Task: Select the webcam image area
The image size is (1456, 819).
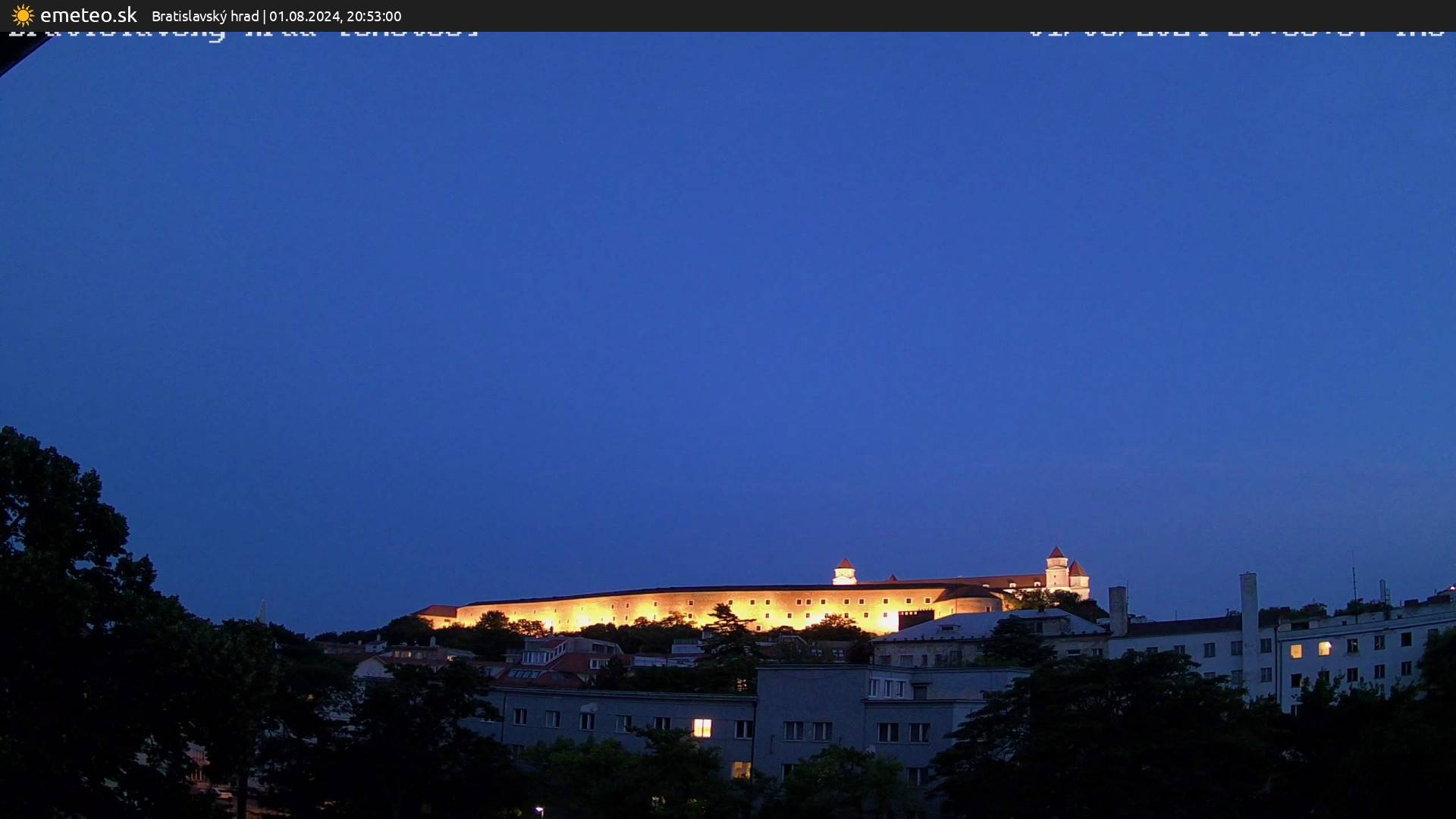Action: click(728, 425)
